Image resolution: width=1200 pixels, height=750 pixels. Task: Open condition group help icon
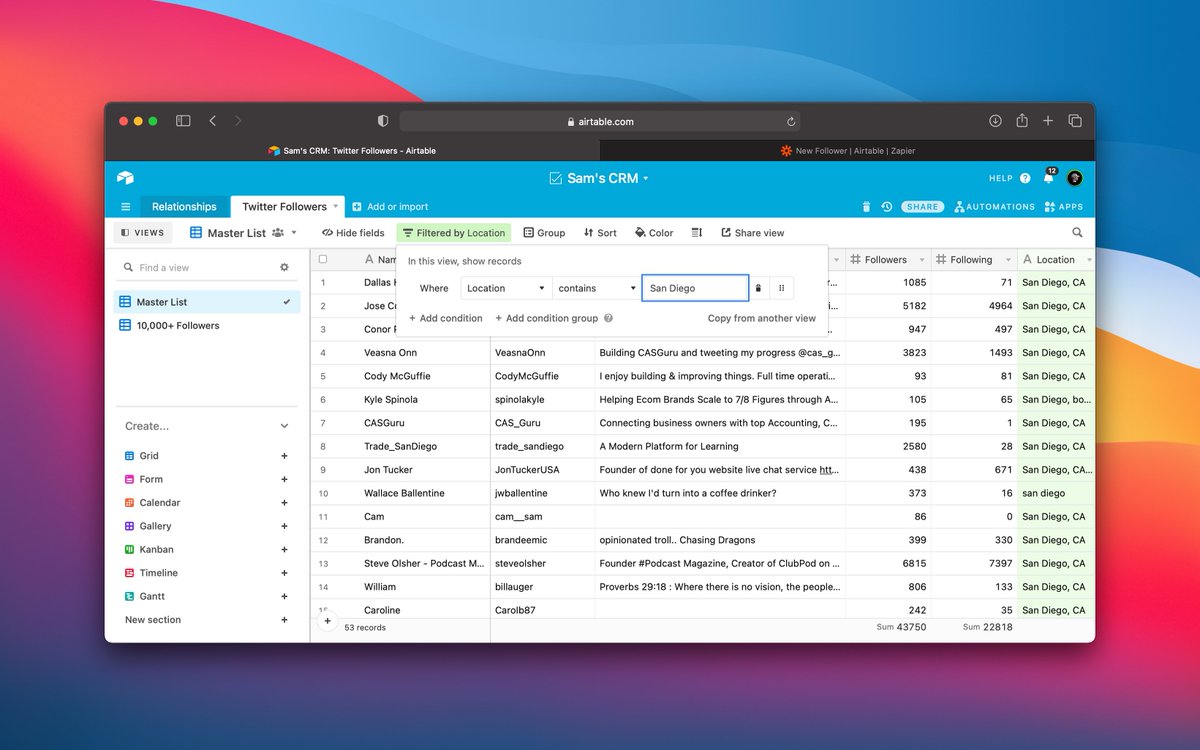(x=608, y=318)
